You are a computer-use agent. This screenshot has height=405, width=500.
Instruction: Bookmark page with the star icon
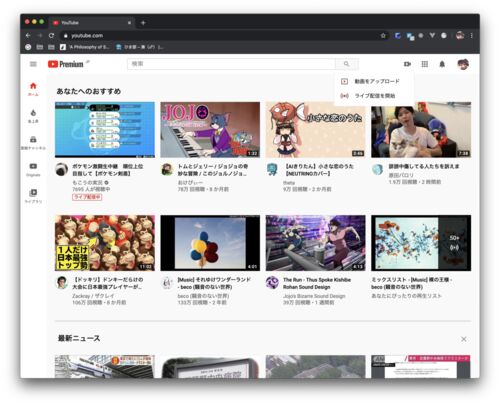tap(383, 35)
